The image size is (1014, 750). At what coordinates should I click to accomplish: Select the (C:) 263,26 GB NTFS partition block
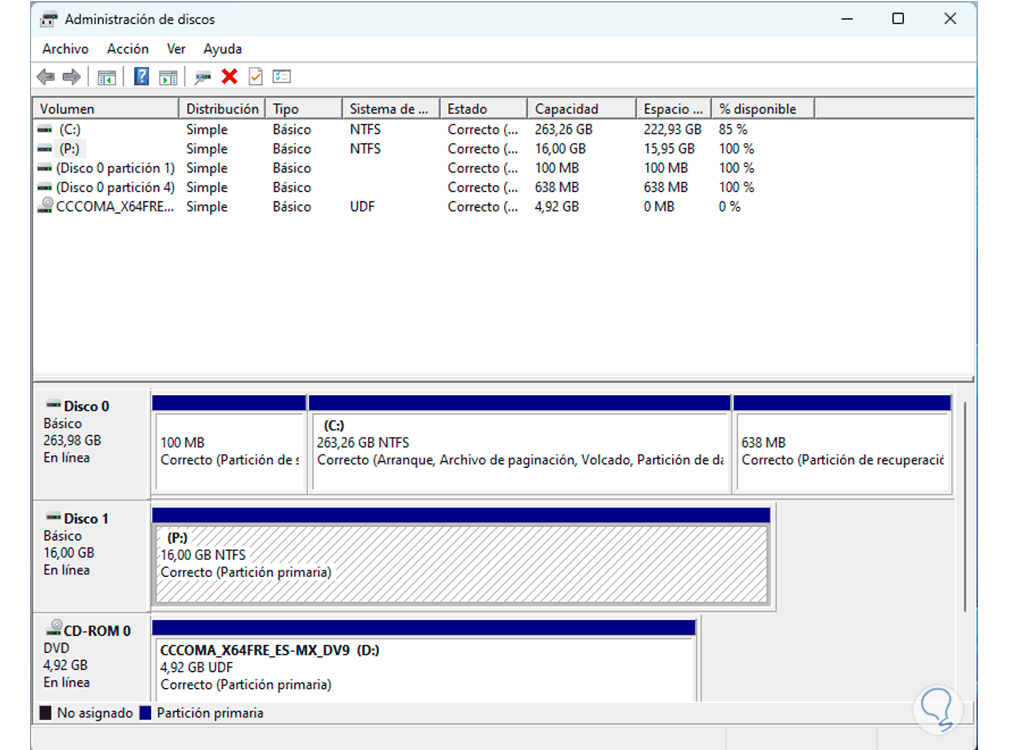tap(520, 445)
